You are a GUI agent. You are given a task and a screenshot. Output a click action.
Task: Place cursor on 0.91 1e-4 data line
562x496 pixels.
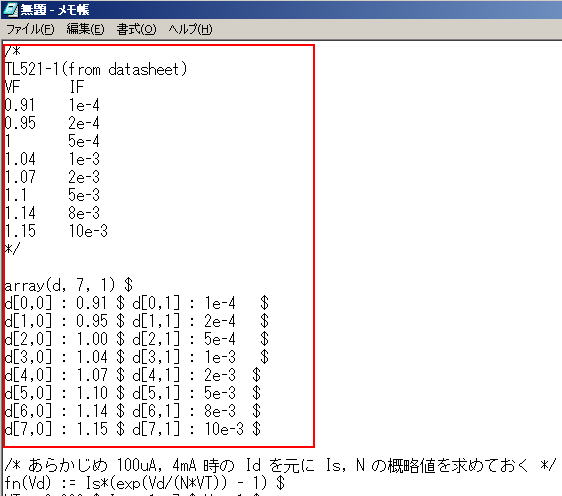(x=52, y=105)
